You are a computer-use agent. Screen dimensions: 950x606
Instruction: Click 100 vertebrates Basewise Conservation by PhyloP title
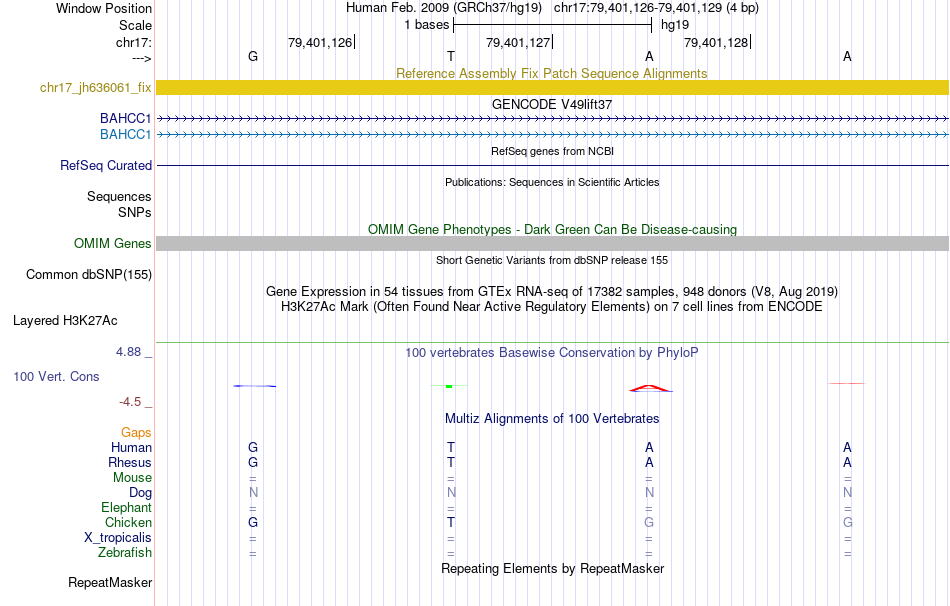[x=551, y=353]
